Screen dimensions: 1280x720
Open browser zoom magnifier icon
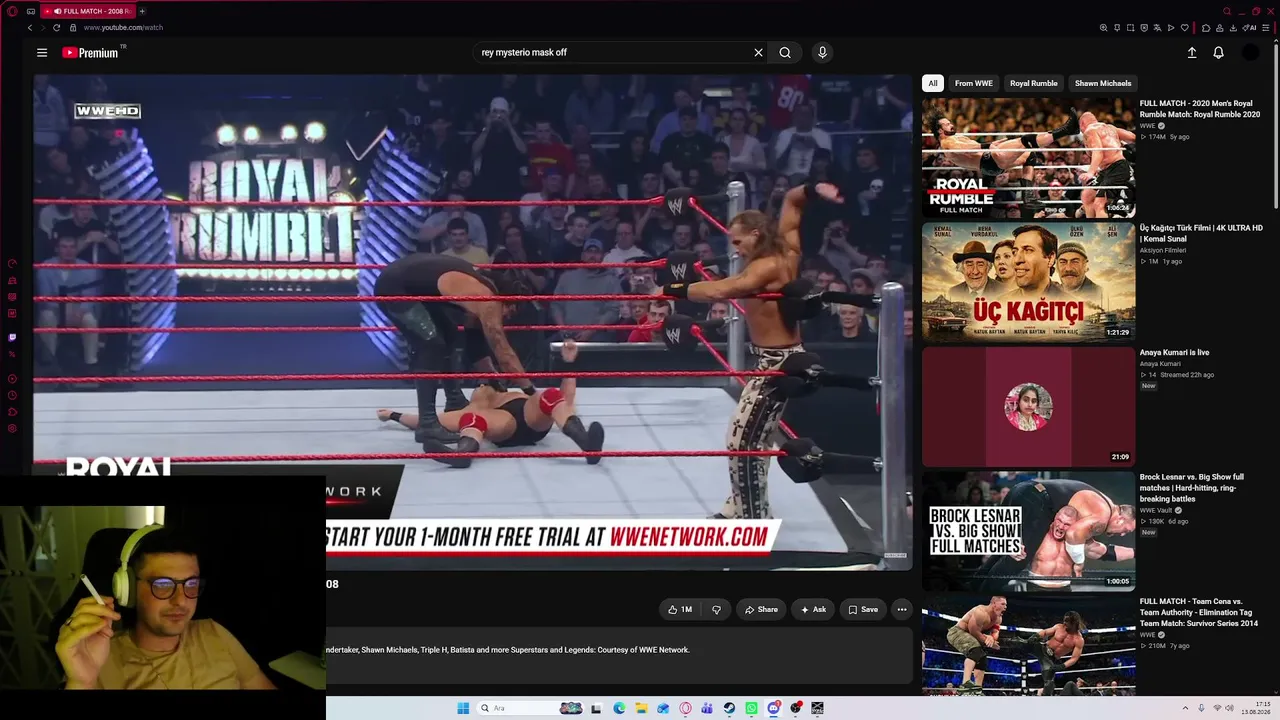pyautogui.click(x=1103, y=28)
